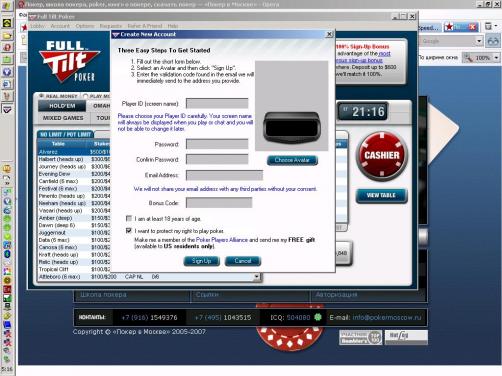Click the document icon in the taskbar
Screen dimensions: 502x376
point(7,84)
